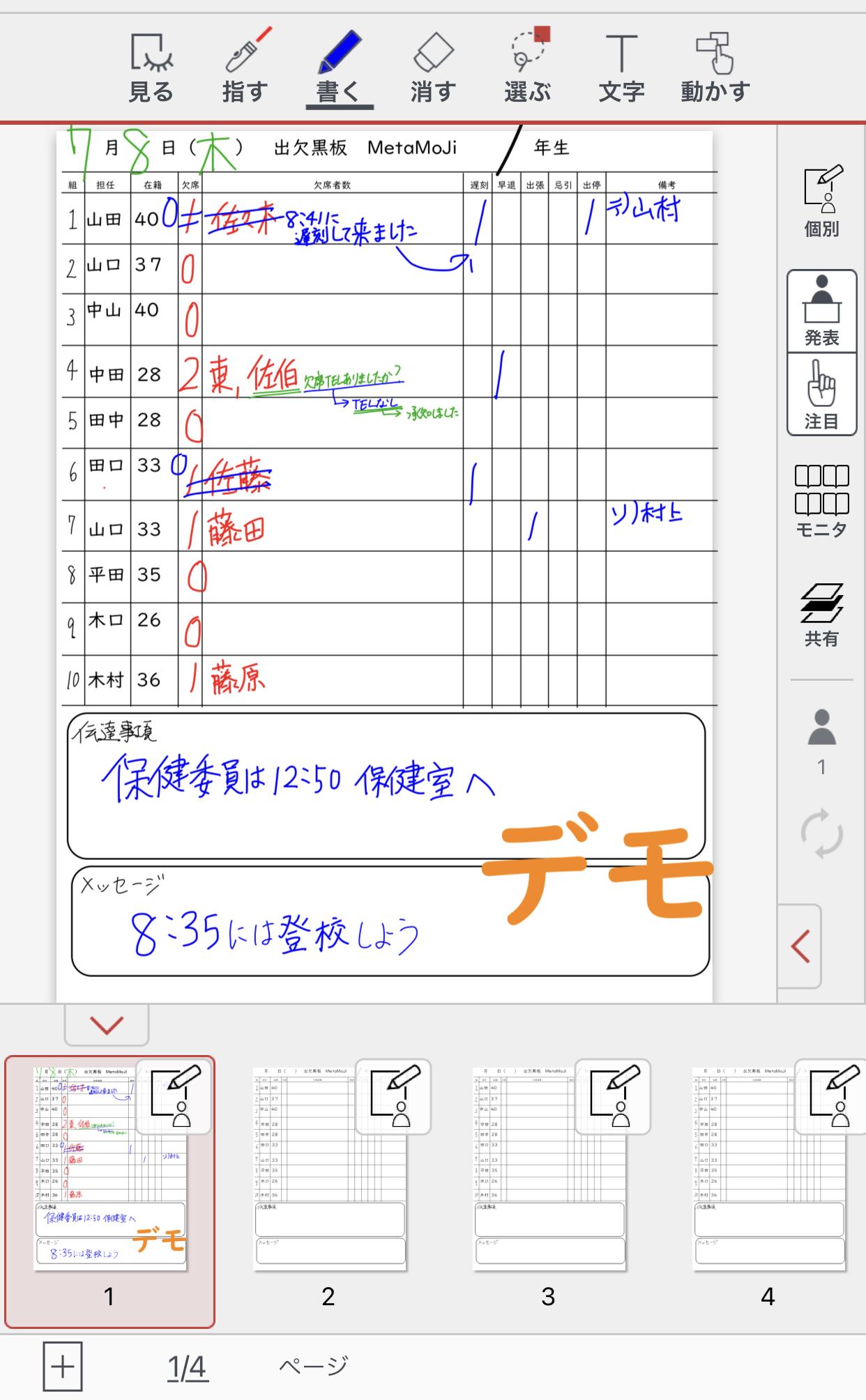
Task: Toggle individual edit icon on page 3 thumbnail
Action: [613, 1096]
